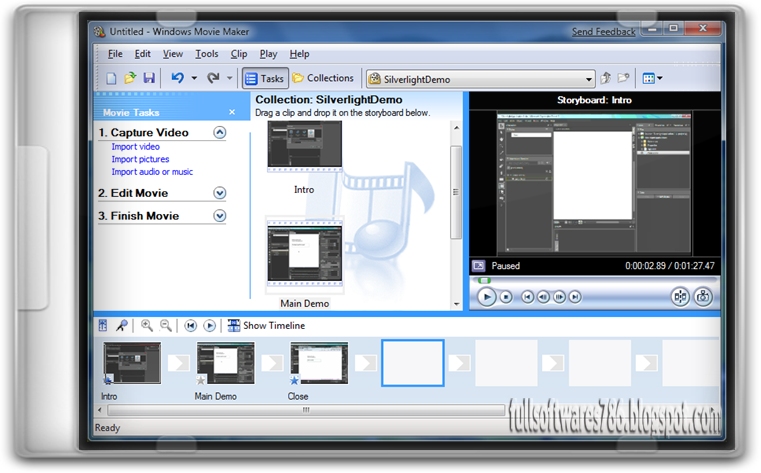Open a project using the folder icon
Image resolution: width=761 pixels, height=473 pixels.
coord(130,78)
